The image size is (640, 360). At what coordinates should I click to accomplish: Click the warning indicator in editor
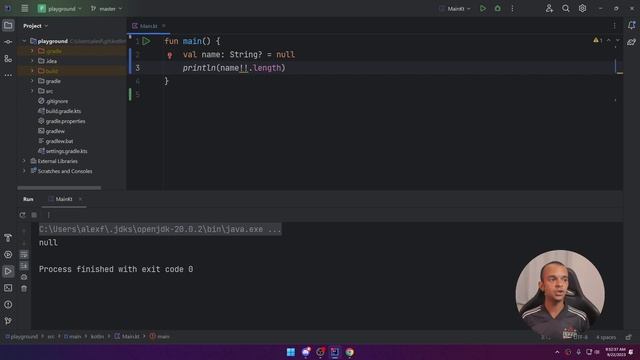598,40
